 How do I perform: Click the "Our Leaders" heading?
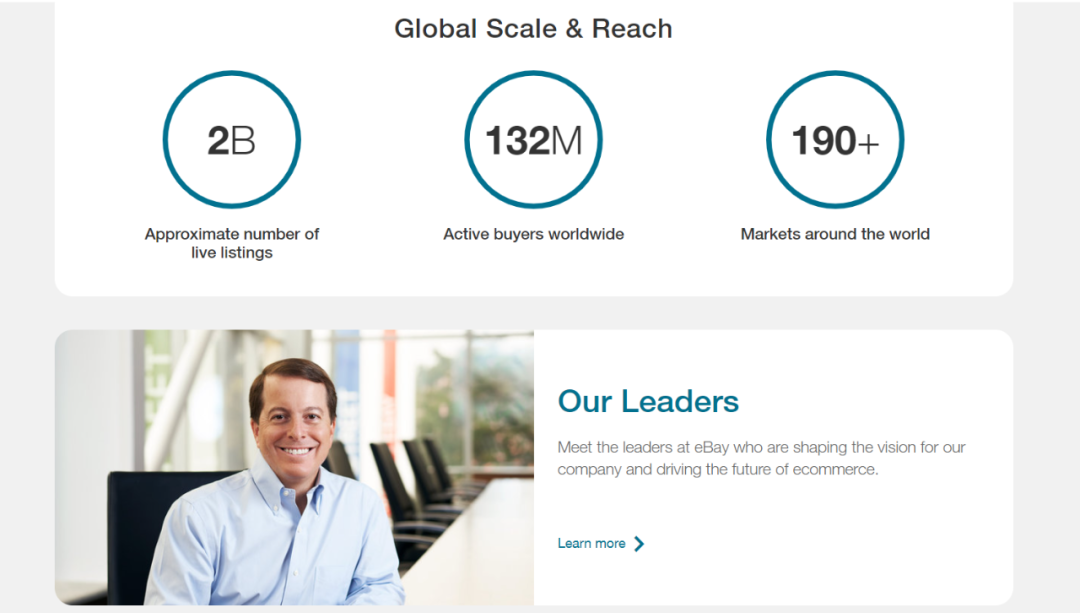[x=648, y=402]
